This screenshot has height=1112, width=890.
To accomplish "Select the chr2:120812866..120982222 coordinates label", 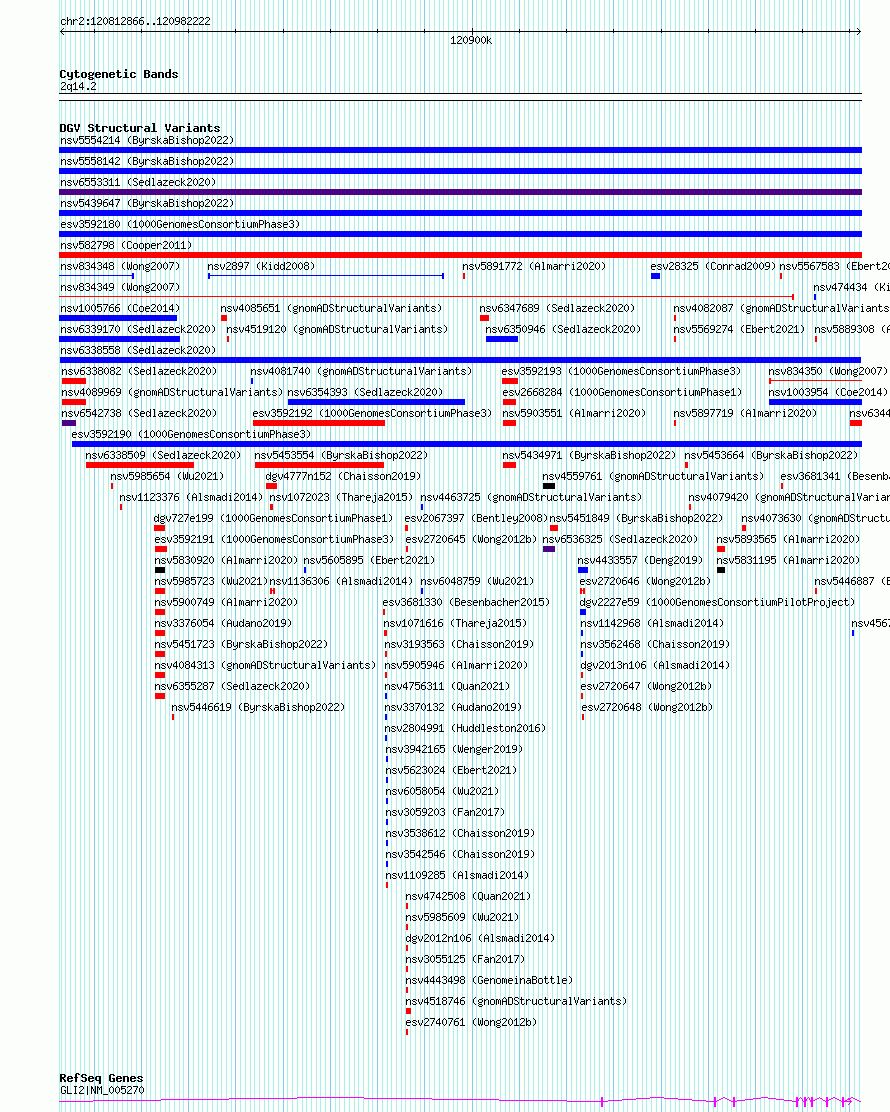I will coord(135,21).
